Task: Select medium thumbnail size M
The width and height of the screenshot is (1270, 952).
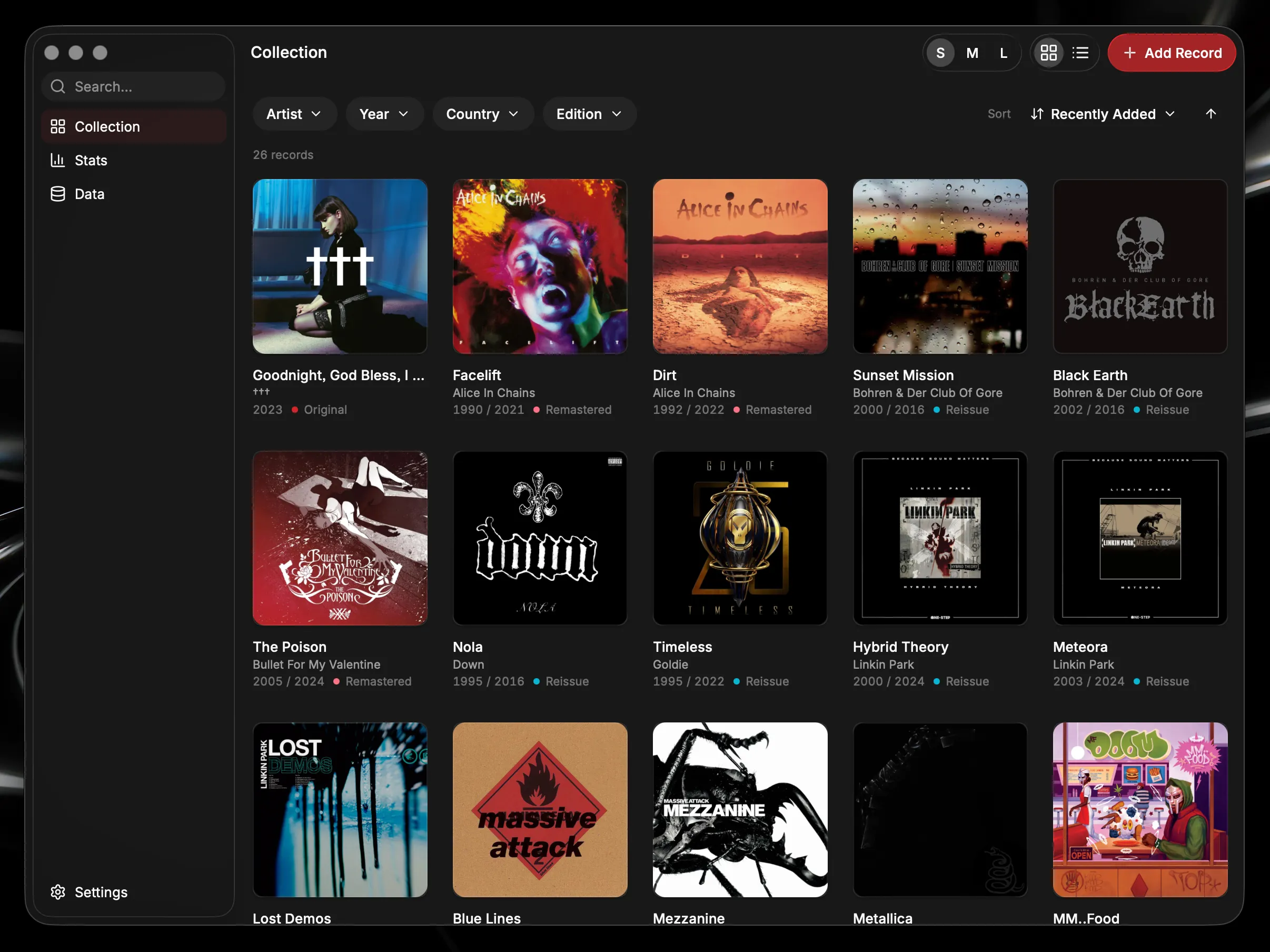Action: [972, 53]
